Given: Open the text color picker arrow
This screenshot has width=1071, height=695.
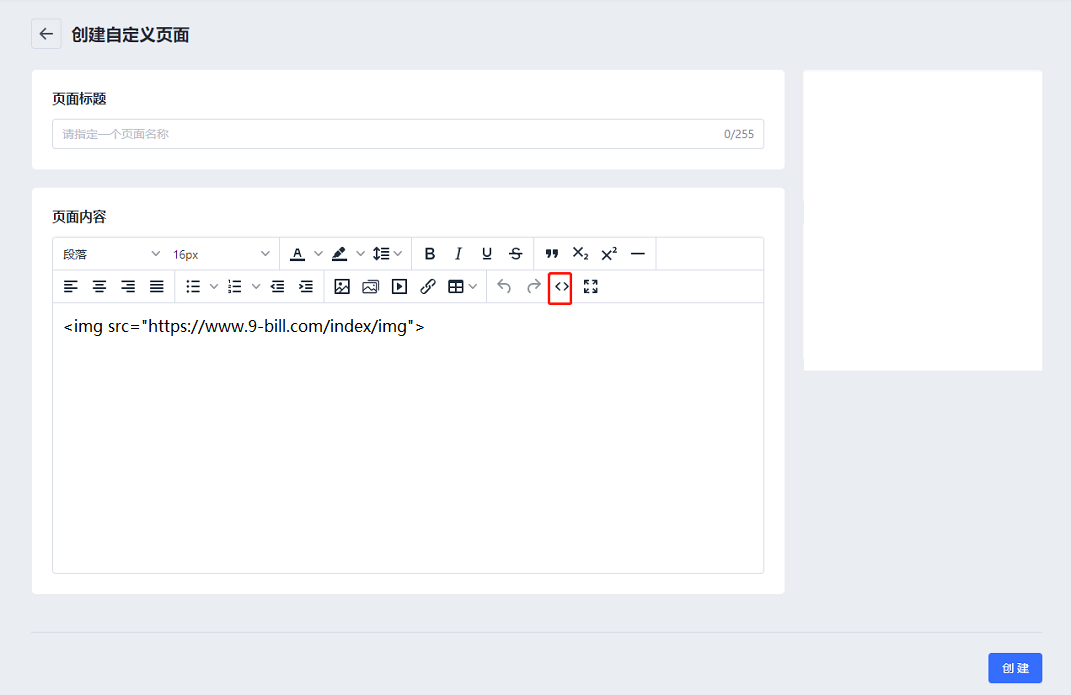Looking at the screenshot, I should (319, 254).
